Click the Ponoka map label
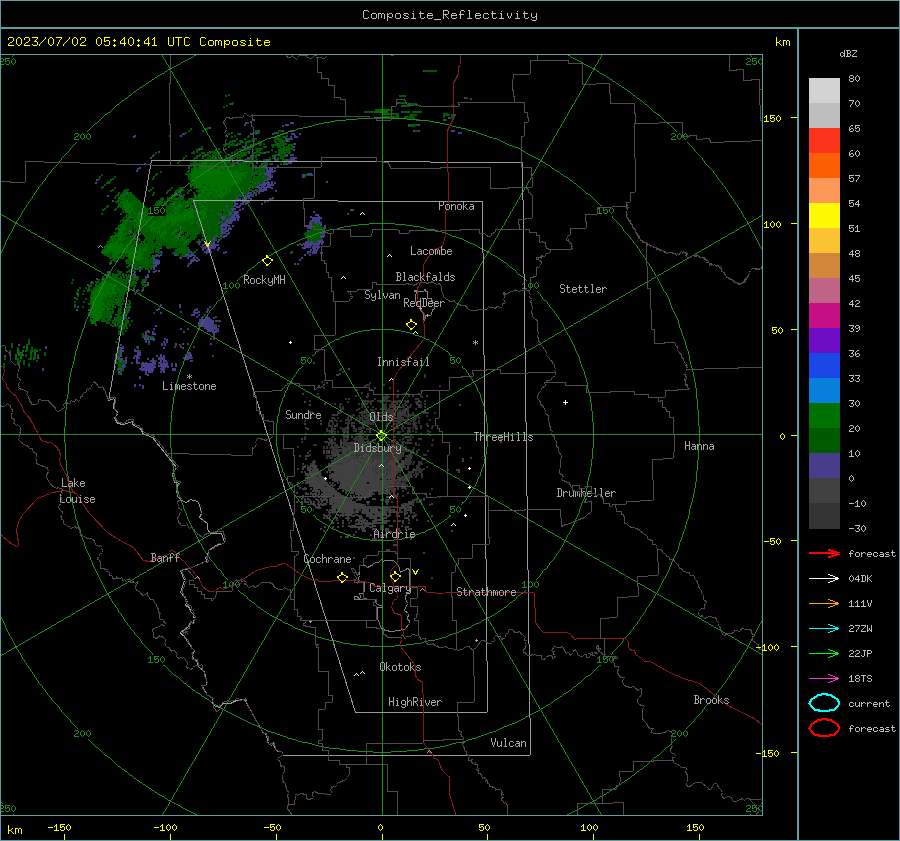Image resolution: width=900 pixels, height=841 pixels. click(x=456, y=206)
